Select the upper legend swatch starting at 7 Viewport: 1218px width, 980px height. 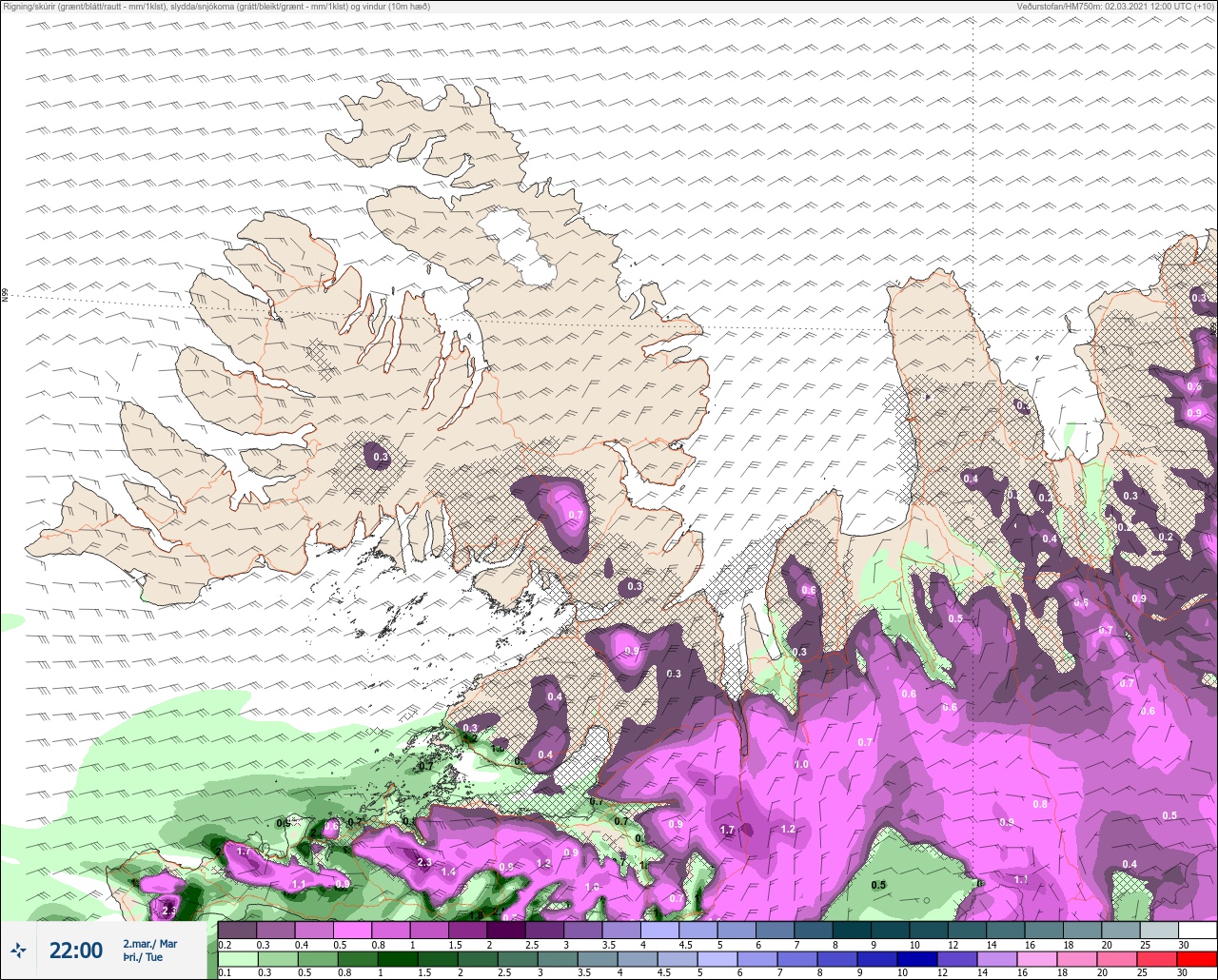coord(814,930)
